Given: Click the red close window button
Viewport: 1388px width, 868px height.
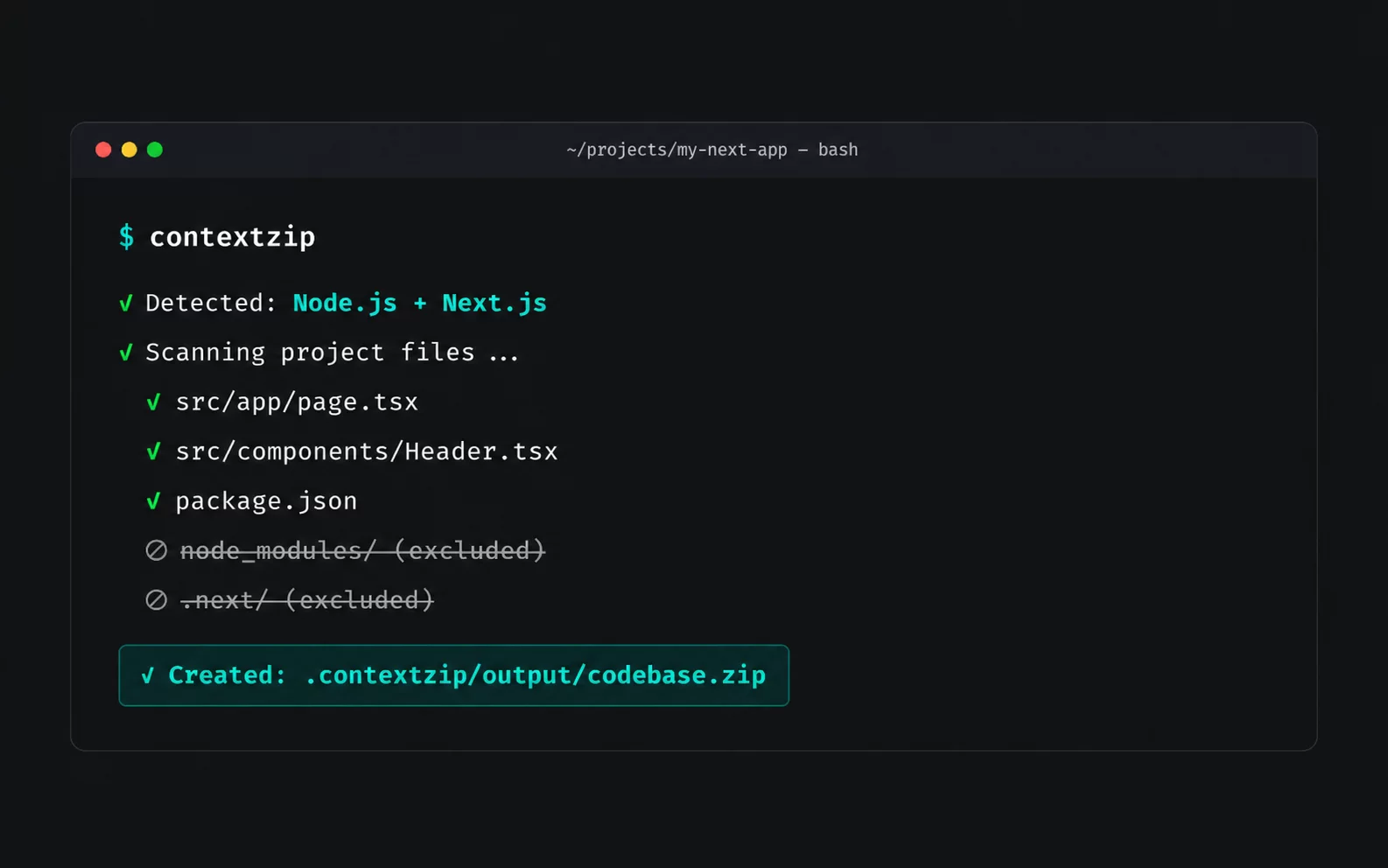Looking at the screenshot, I should pyautogui.click(x=103, y=150).
